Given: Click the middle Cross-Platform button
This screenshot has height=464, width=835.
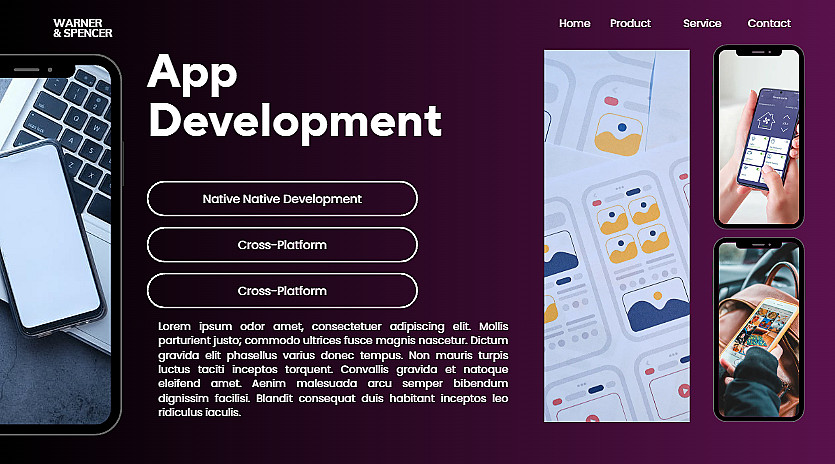Looking at the screenshot, I should [282, 245].
